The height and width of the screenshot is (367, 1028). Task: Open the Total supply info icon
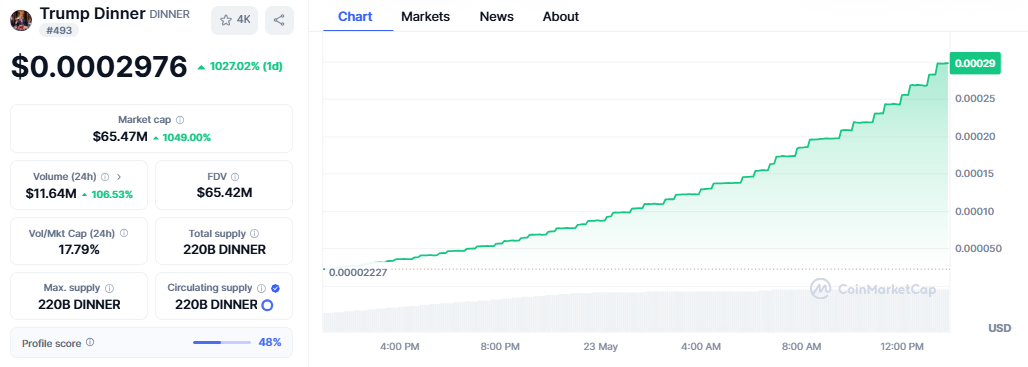click(255, 233)
